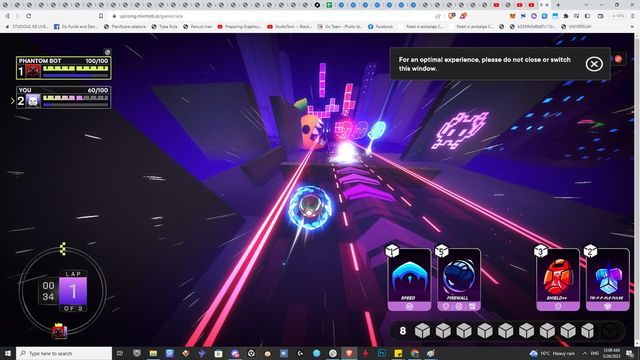
Task: Open the Facebook bookmark
Action: click(380, 27)
